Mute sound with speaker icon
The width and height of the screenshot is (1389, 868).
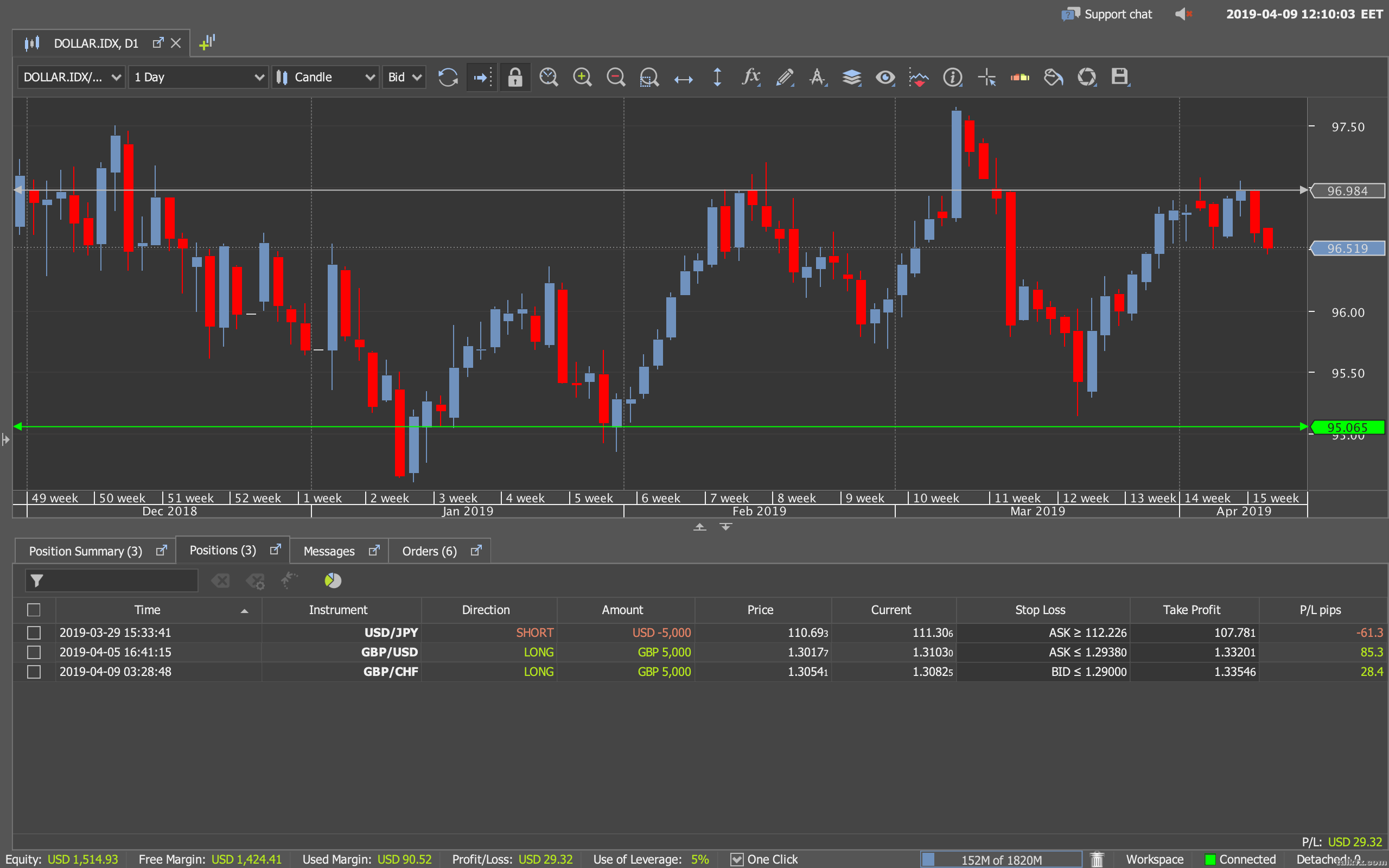[1183, 14]
